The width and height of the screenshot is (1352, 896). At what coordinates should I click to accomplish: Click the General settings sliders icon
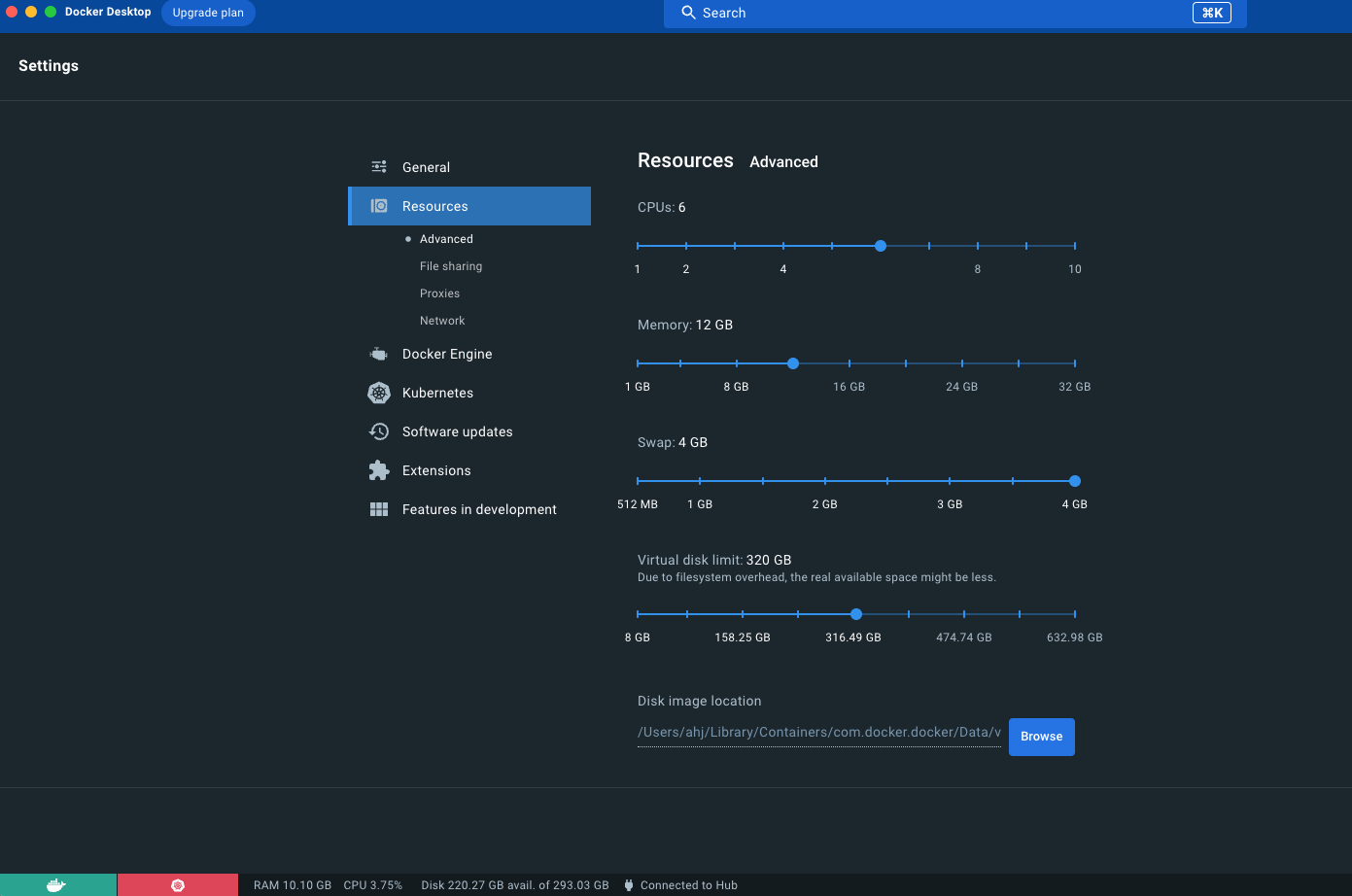coord(379,167)
